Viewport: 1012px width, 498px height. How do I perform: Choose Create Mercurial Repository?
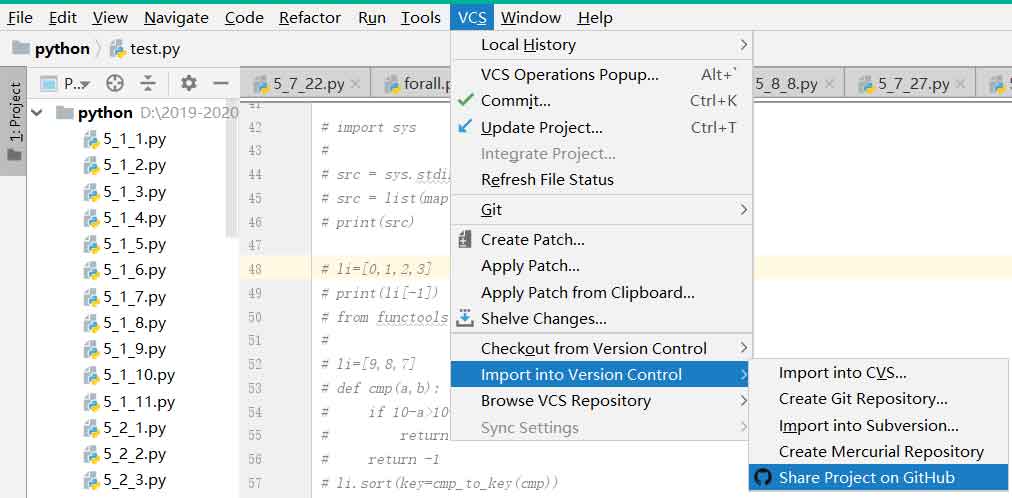[x=878, y=452]
